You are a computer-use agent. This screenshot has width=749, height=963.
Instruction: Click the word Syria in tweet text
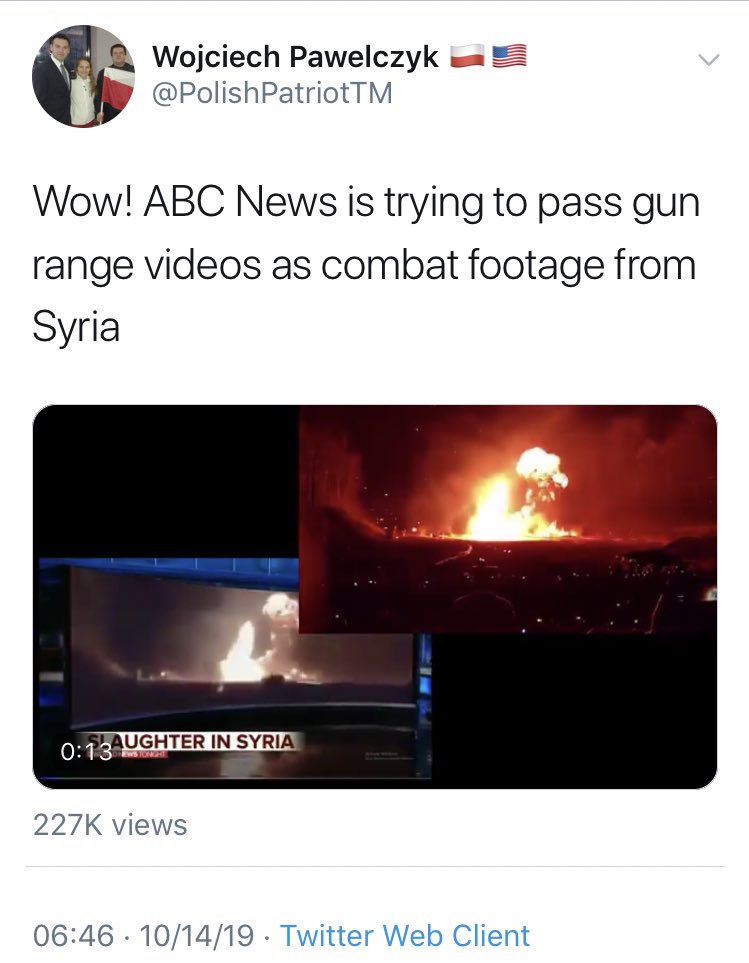click(x=76, y=326)
